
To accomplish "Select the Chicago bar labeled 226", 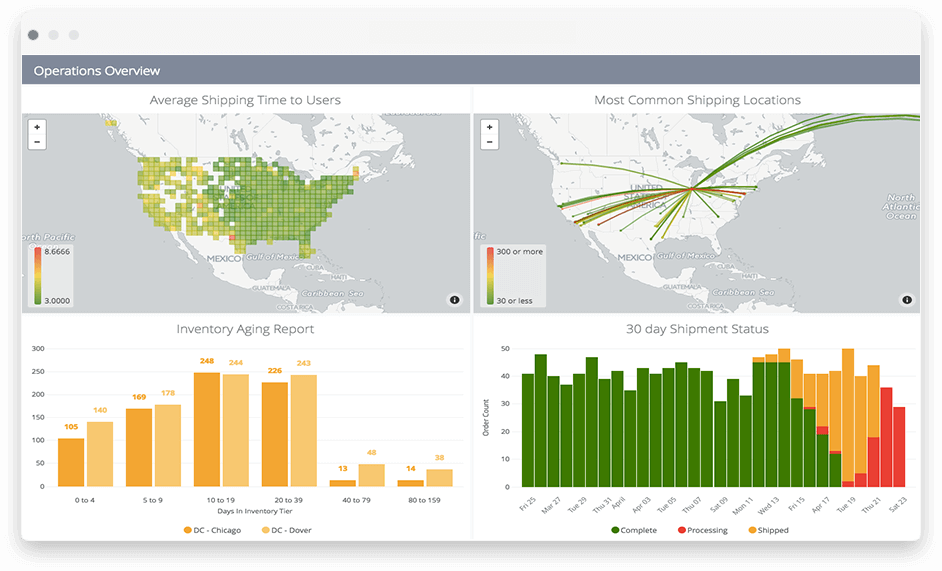I will [275, 435].
